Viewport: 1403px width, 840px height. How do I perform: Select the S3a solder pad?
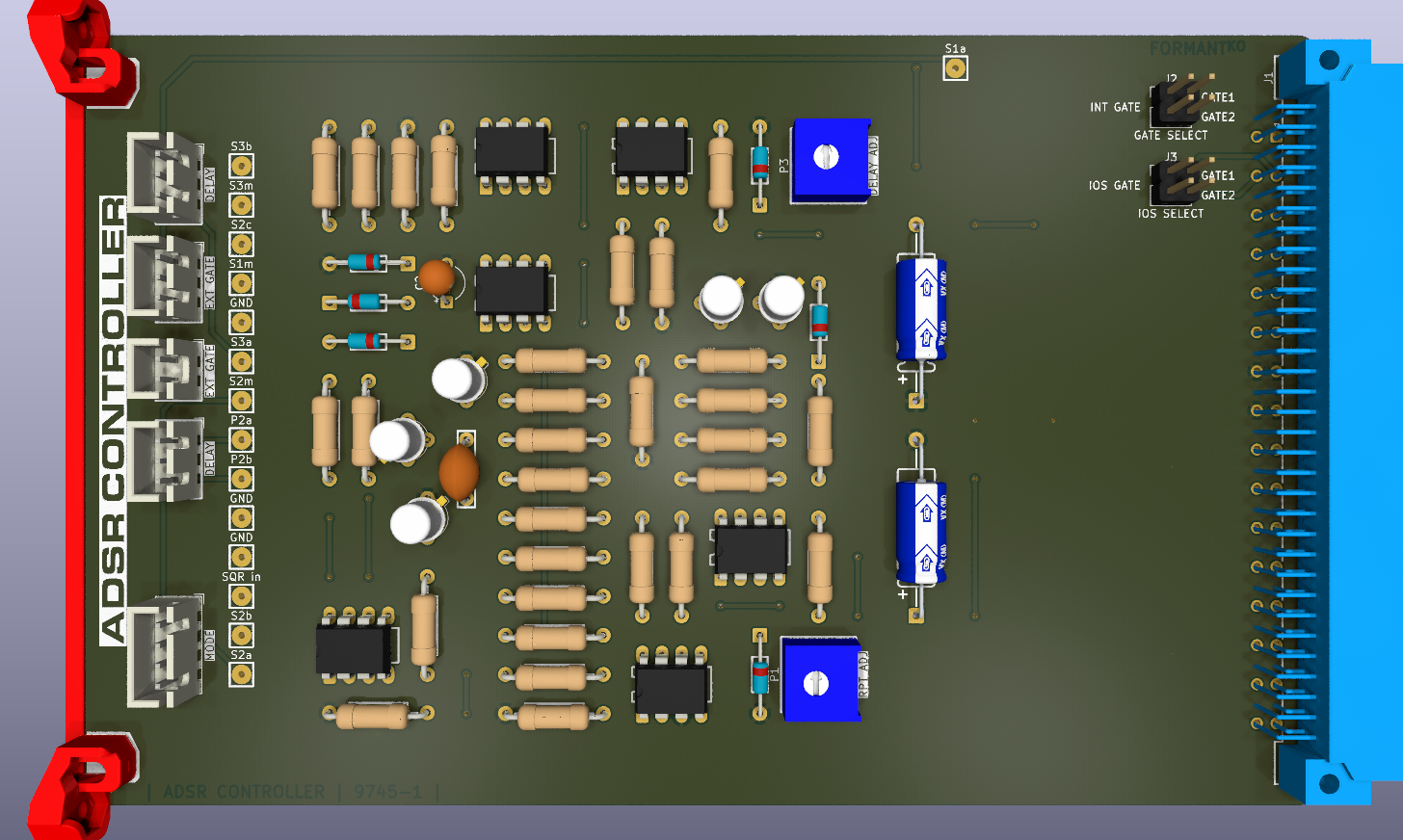coord(241,361)
